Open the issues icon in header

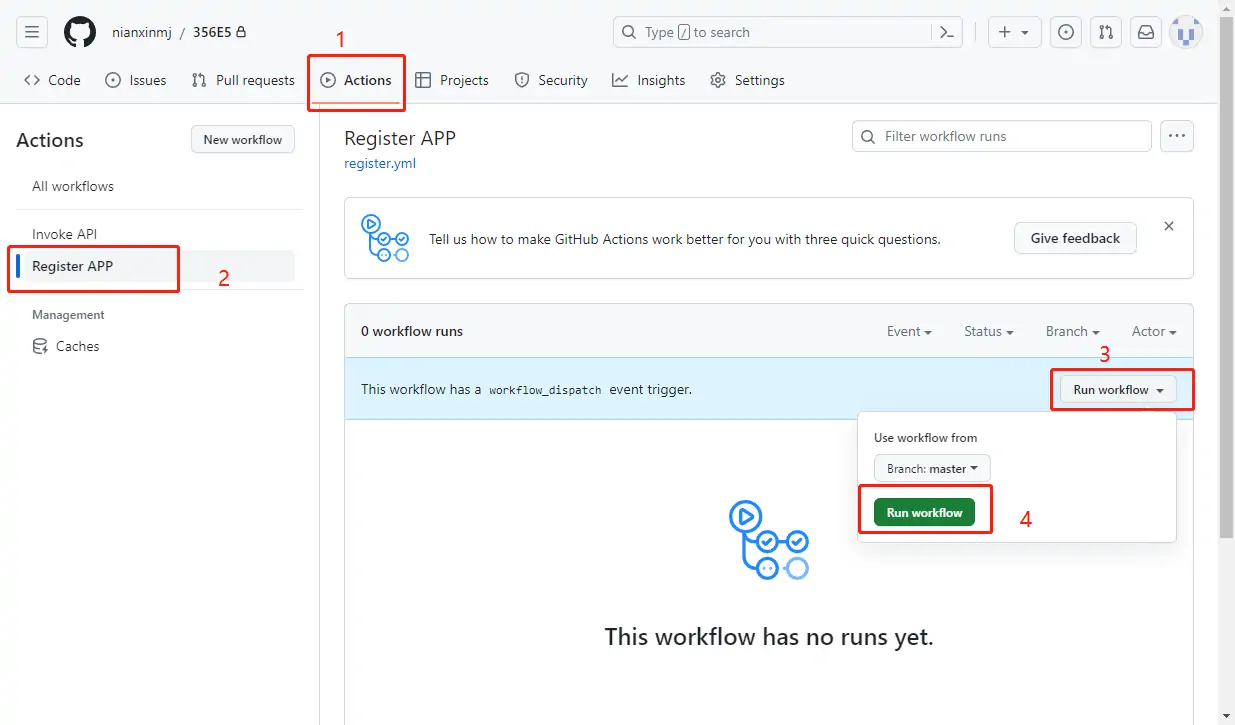point(1067,32)
